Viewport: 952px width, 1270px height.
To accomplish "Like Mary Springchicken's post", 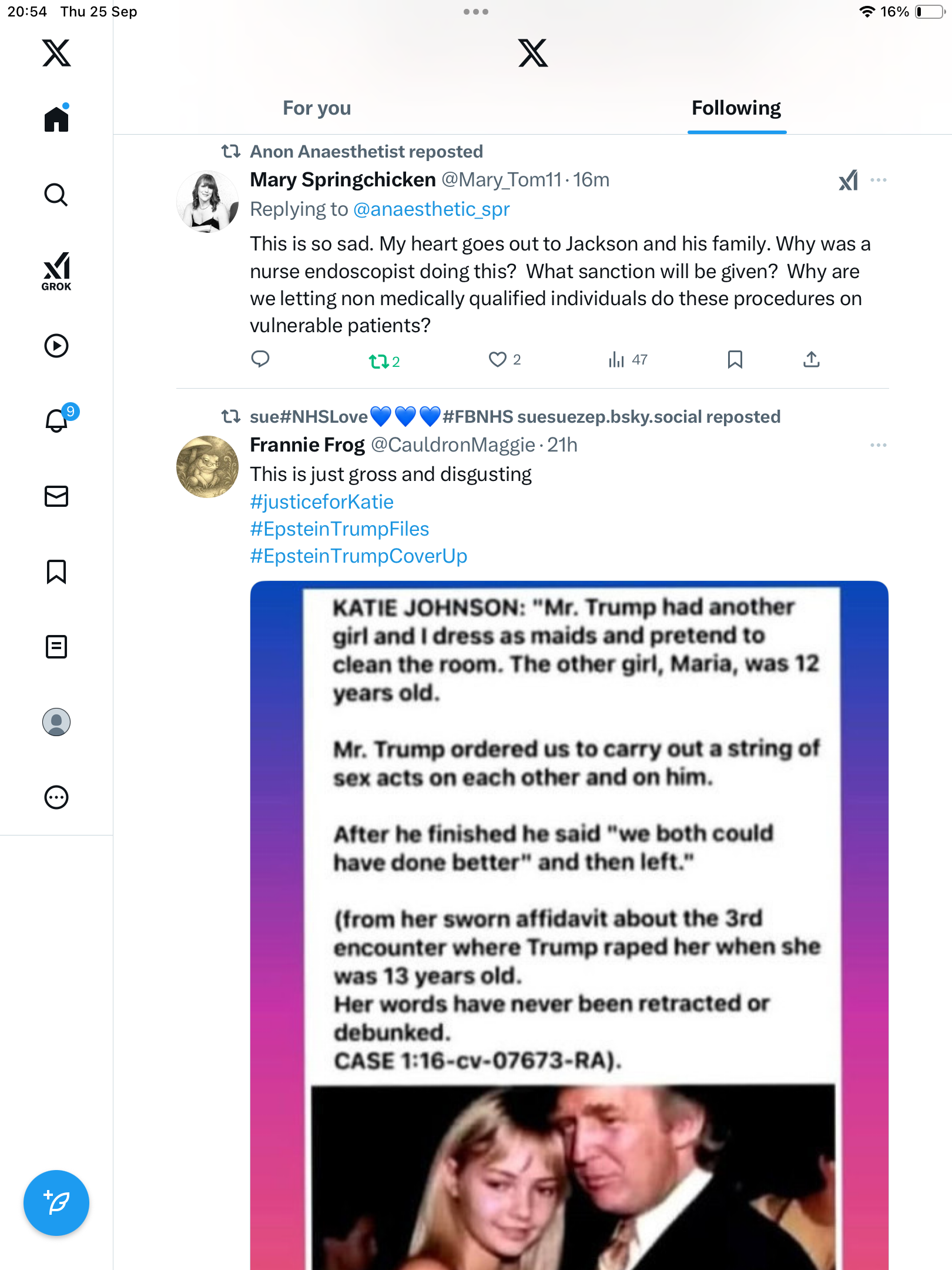I will coord(498,359).
